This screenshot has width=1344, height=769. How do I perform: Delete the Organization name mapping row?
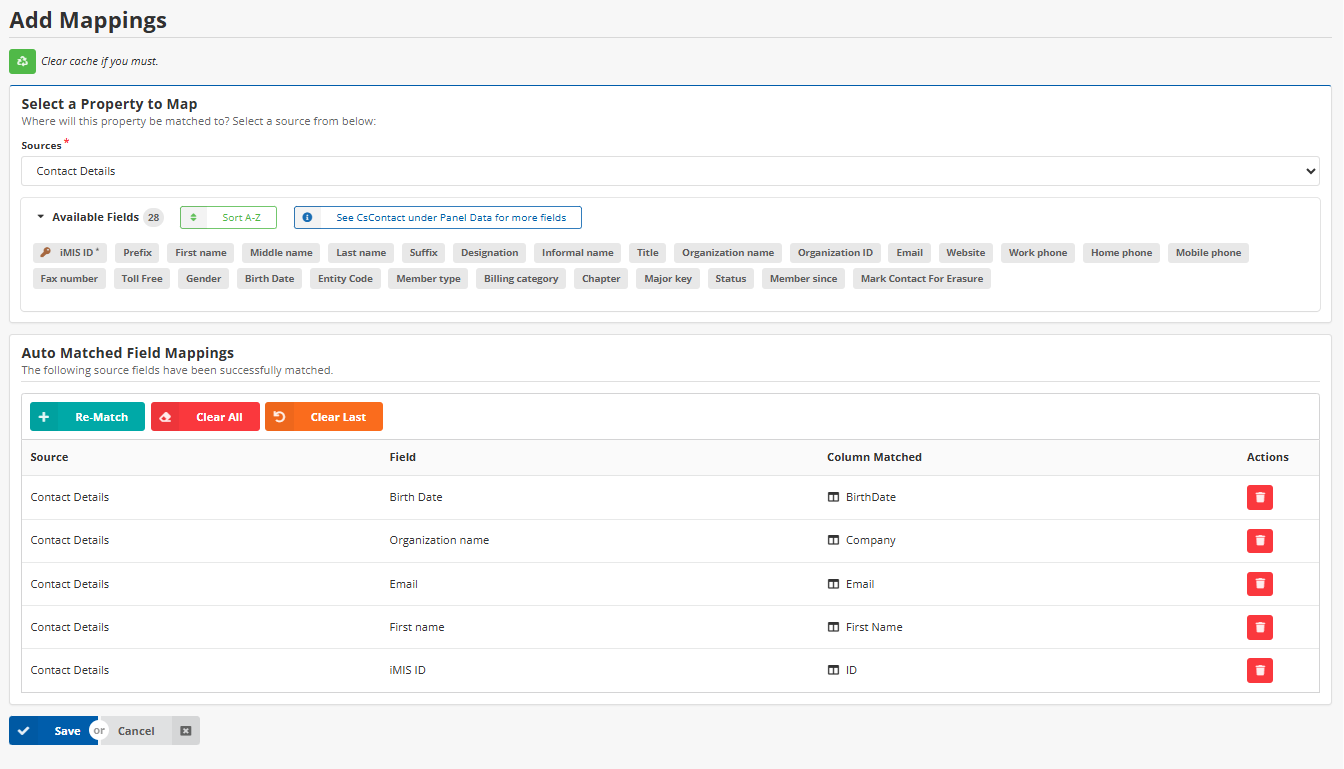(x=1259, y=540)
